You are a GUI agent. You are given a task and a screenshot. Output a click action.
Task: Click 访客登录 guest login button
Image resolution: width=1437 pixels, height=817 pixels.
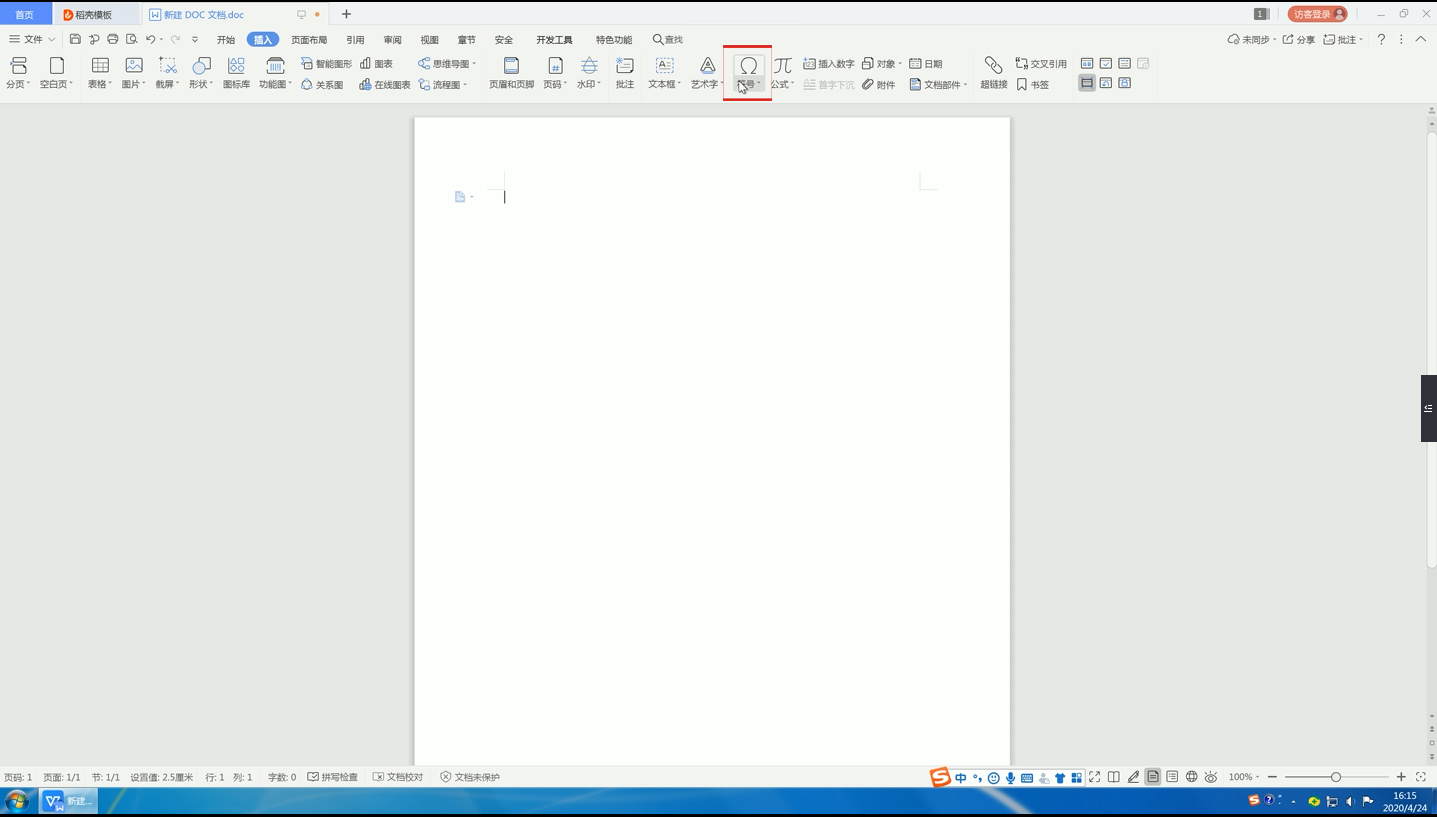1318,14
